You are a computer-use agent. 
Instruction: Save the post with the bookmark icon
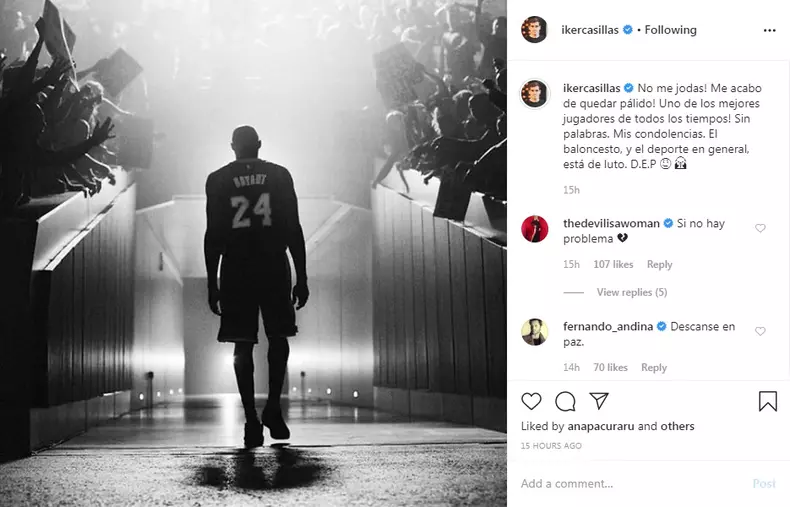coord(768,402)
